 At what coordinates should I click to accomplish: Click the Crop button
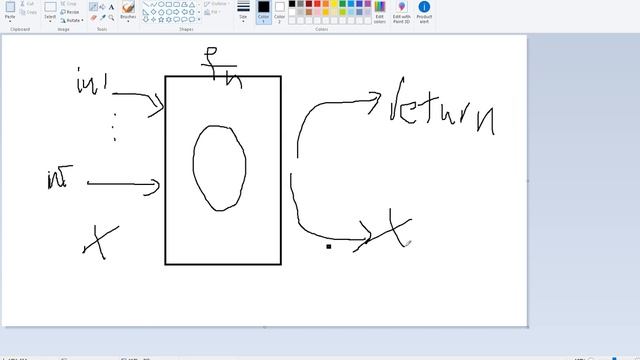(x=69, y=4)
